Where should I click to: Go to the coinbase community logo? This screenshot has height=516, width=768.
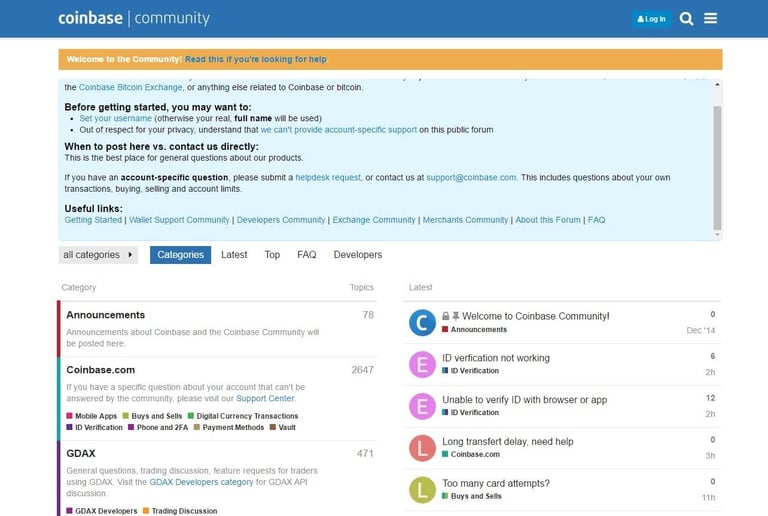(x=134, y=18)
